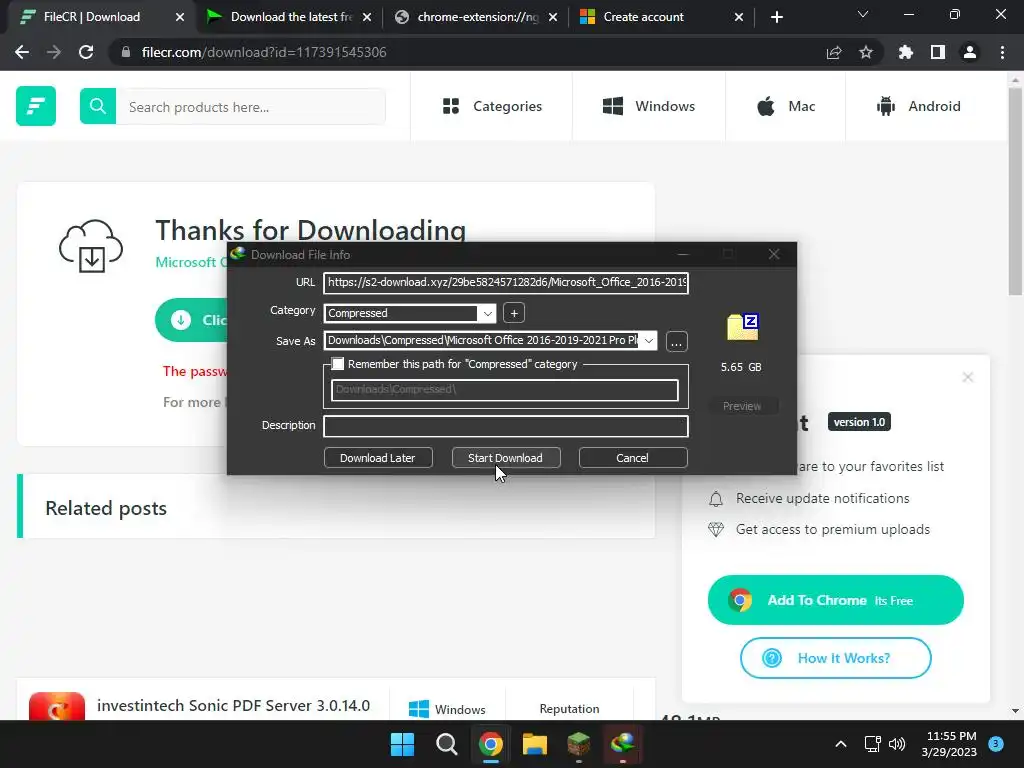The width and height of the screenshot is (1024, 768).
Task: Click the plus button to add category
Action: click(x=514, y=313)
